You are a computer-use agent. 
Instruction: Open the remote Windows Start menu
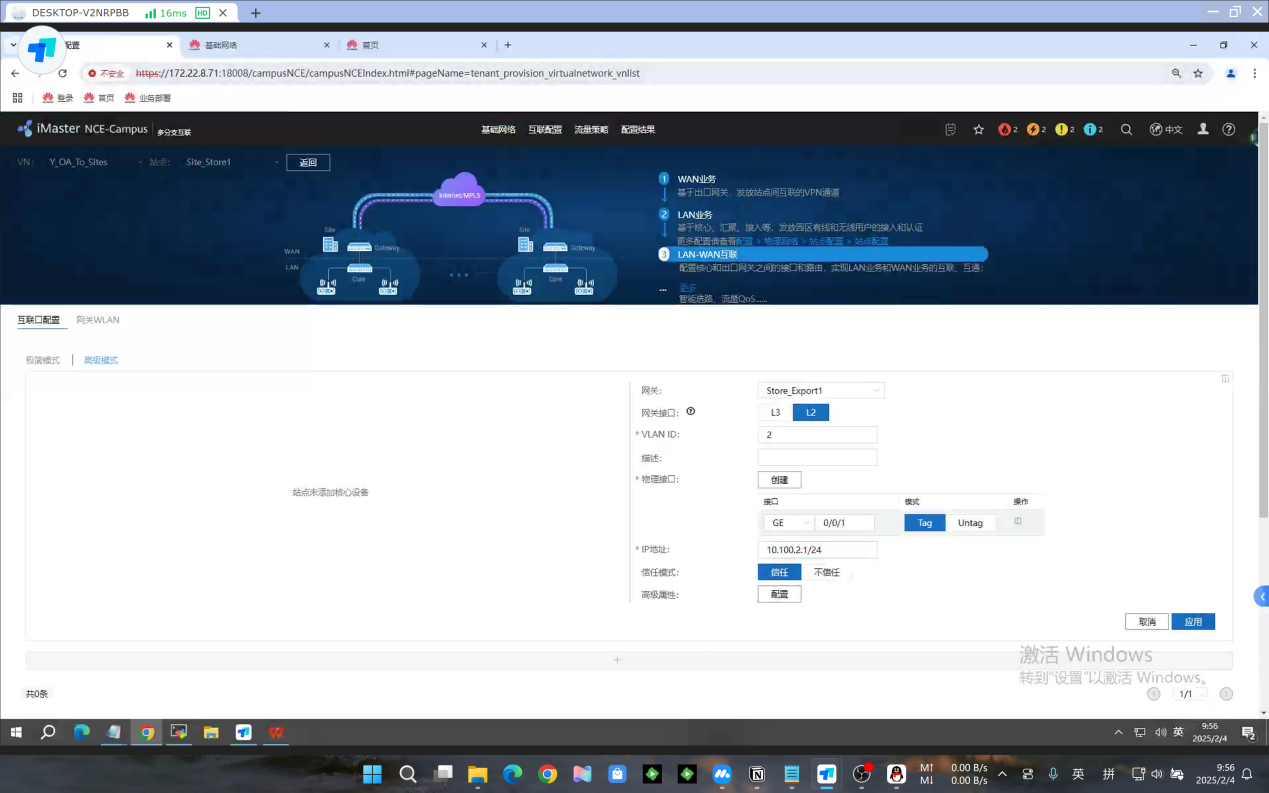pos(16,732)
